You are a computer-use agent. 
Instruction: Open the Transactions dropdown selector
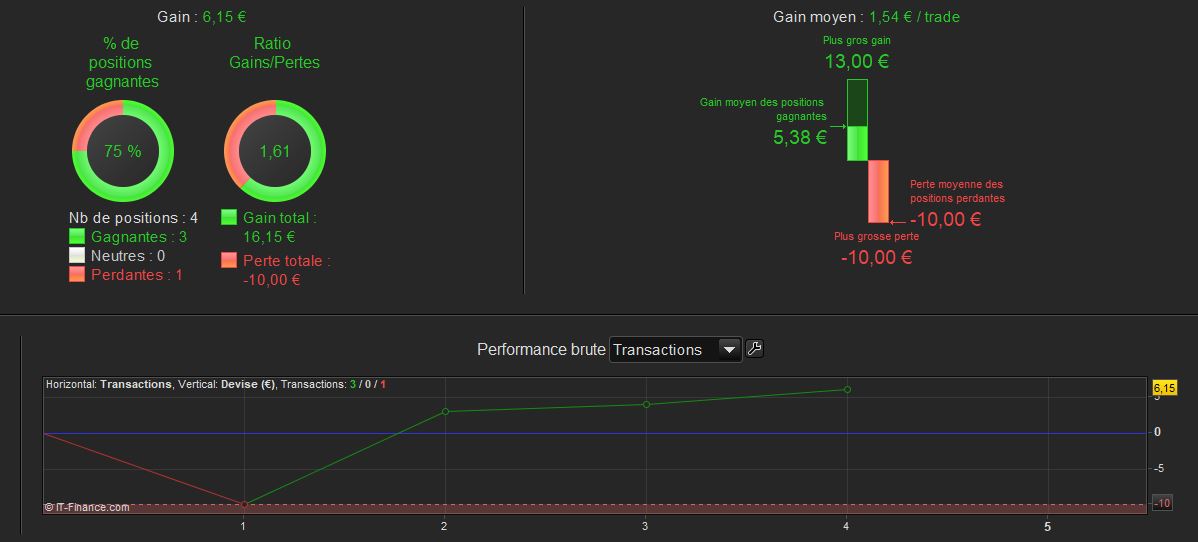pyautogui.click(x=675, y=349)
